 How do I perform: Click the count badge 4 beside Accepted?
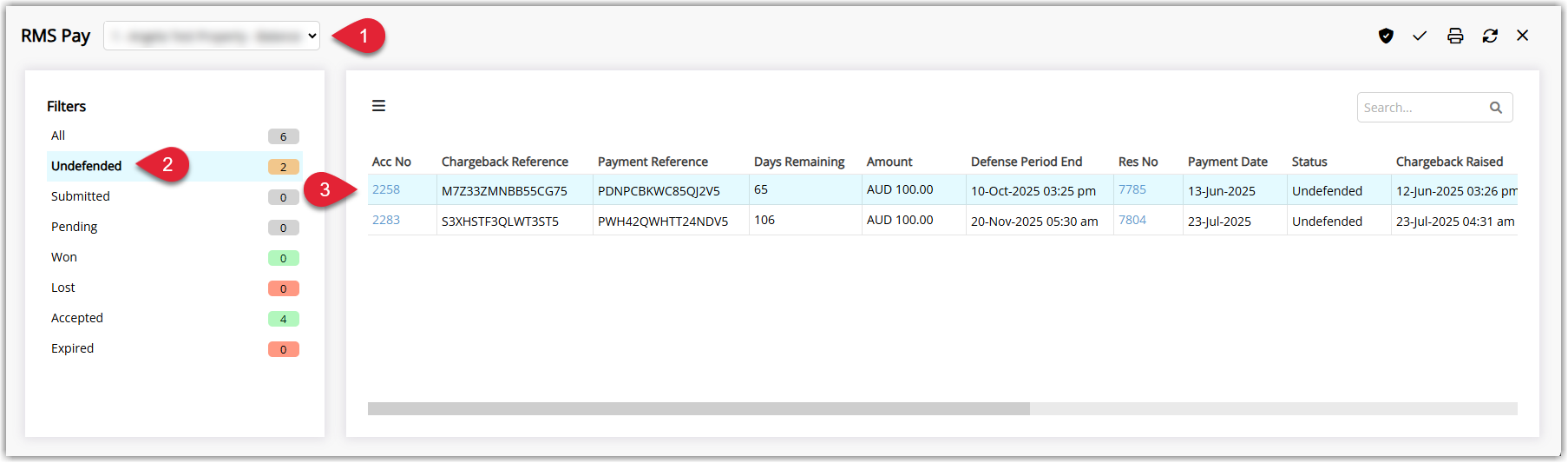click(x=283, y=319)
